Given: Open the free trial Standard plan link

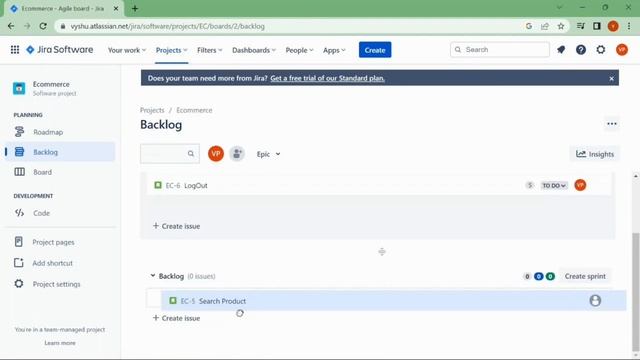Looking at the screenshot, I should [327, 78].
